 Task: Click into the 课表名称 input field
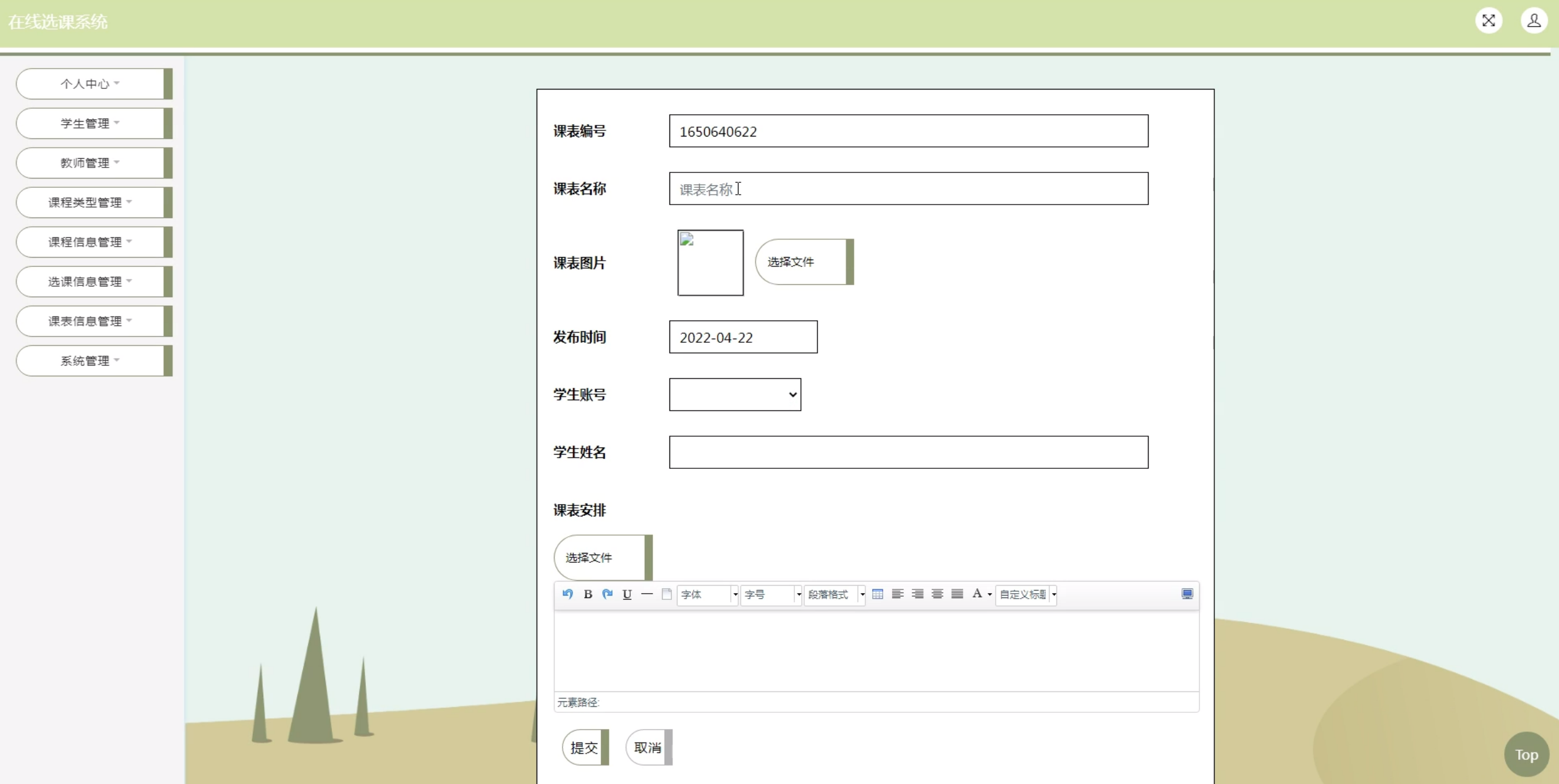pos(907,189)
